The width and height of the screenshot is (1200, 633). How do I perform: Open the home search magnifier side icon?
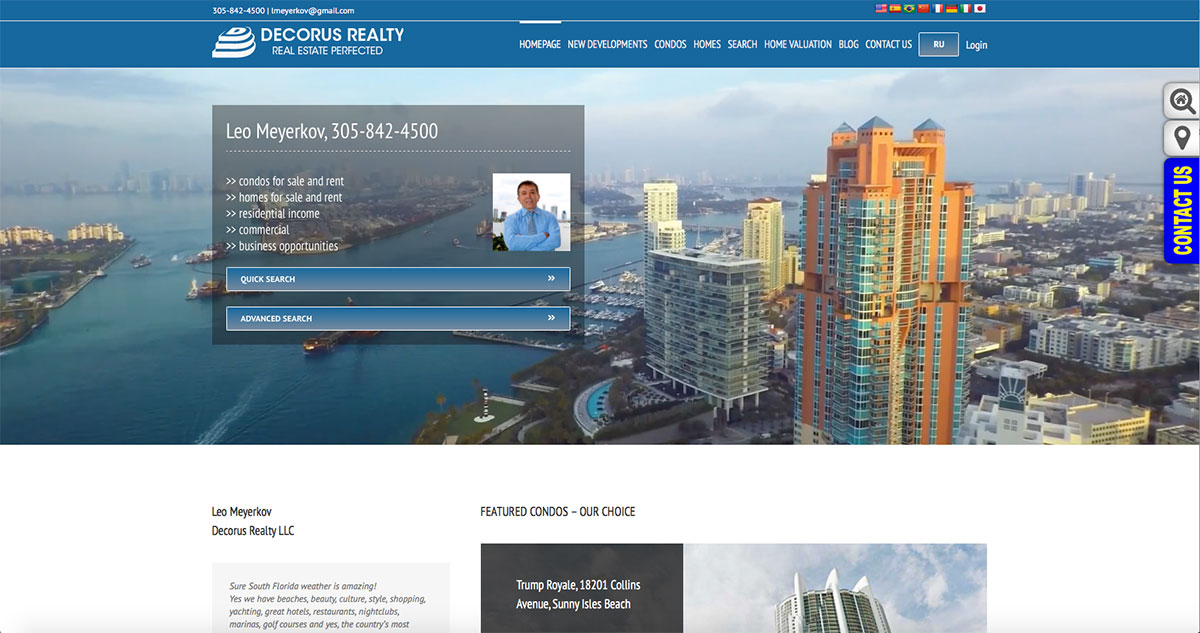pos(1182,101)
